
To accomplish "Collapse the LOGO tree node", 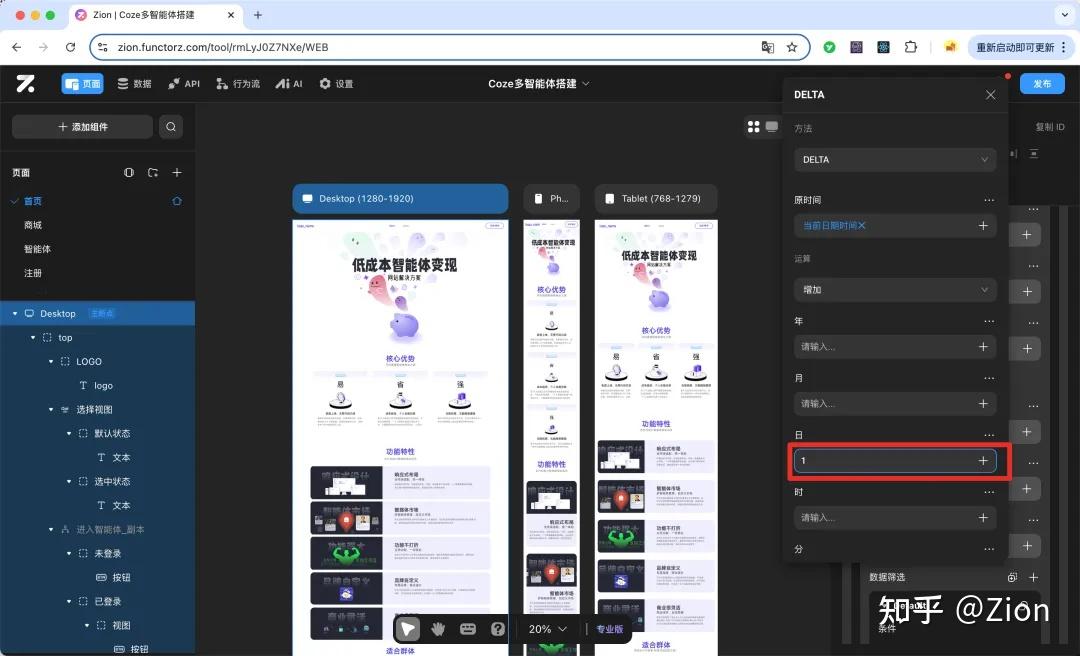I will [51, 361].
